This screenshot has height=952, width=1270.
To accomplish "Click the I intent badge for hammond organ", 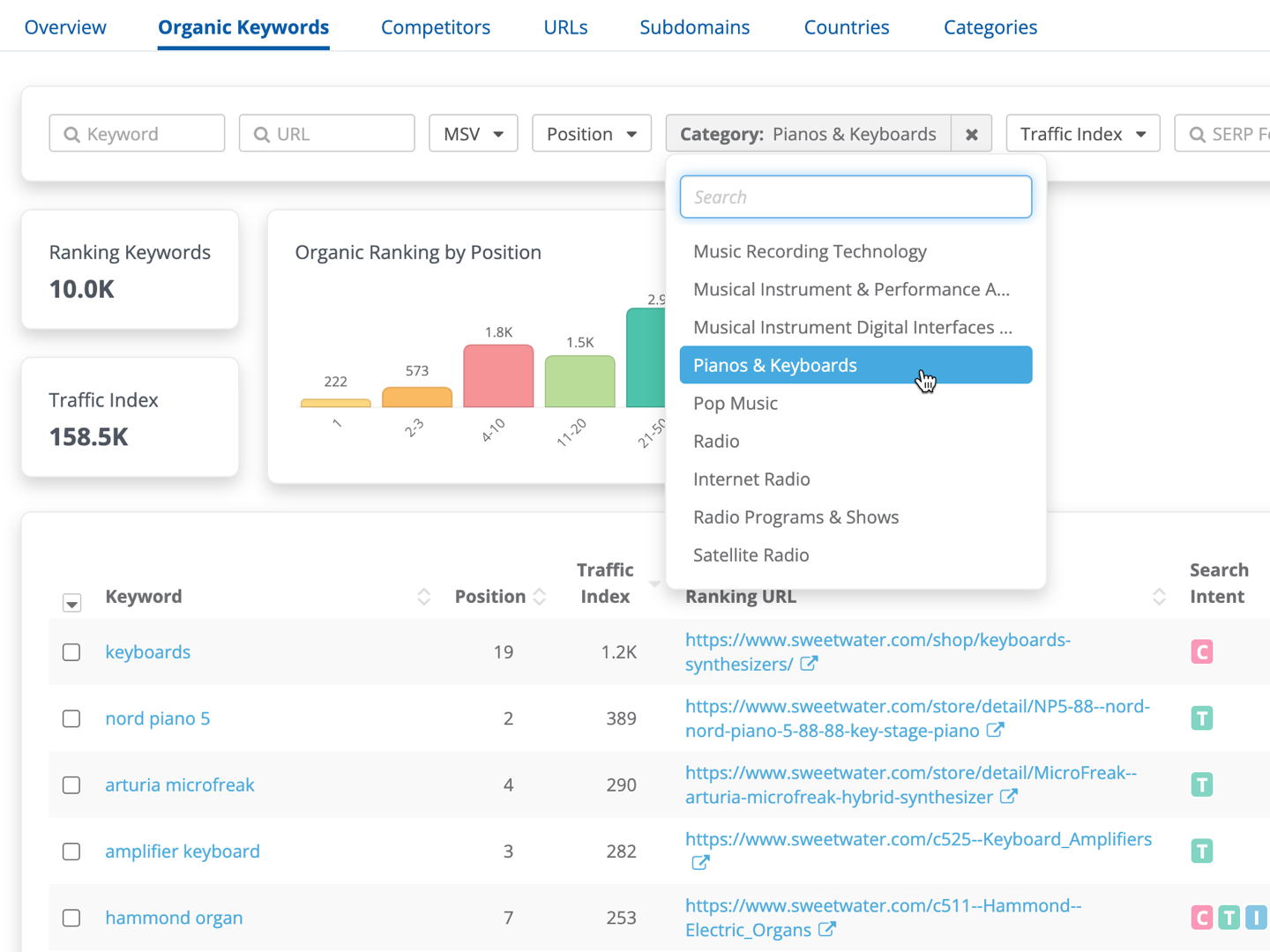I will (1256, 918).
